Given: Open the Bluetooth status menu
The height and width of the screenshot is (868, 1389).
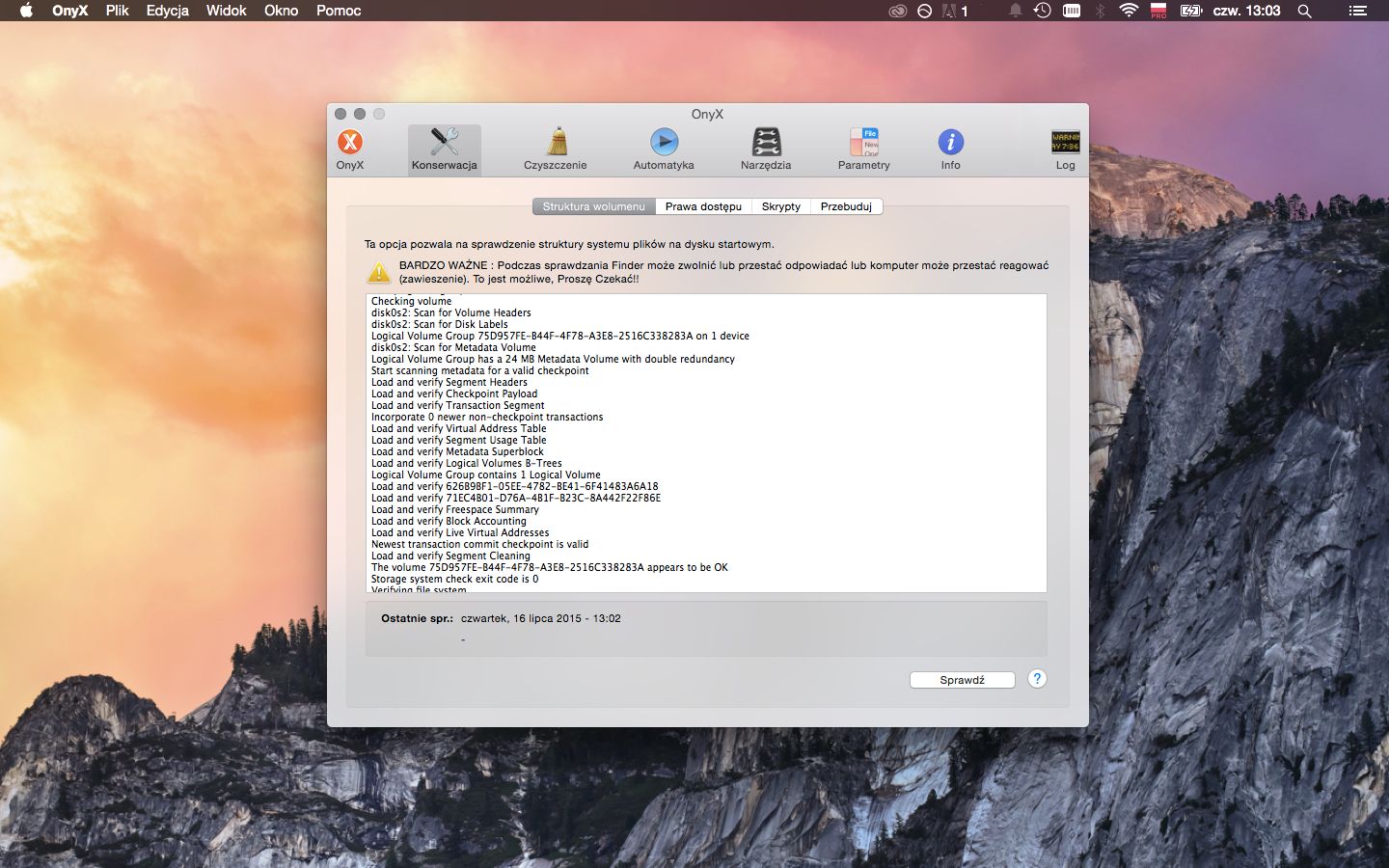Looking at the screenshot, I should click(1100, 11).
